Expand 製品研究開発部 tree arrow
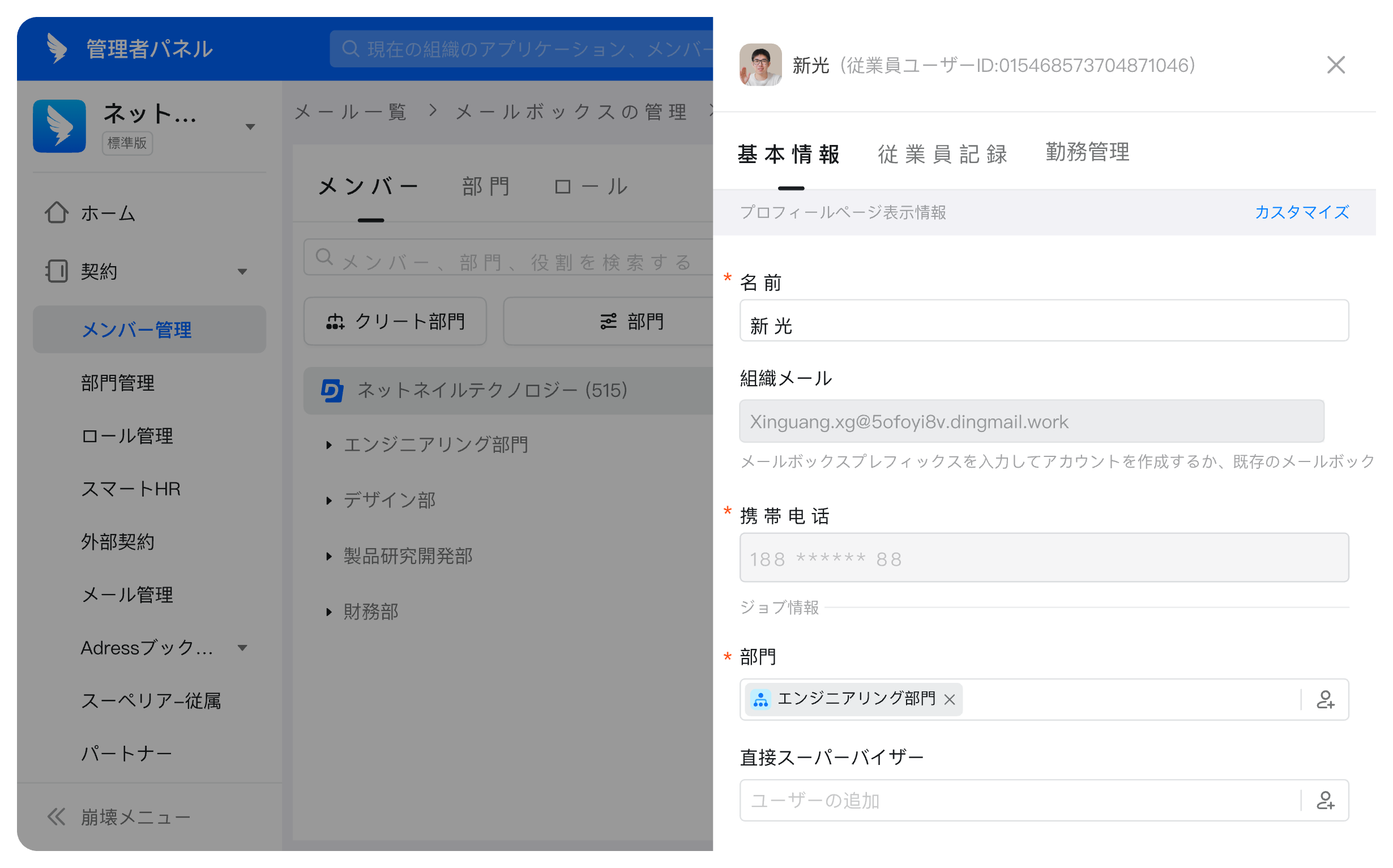The image size is (1393, 868). coord(330,557)
